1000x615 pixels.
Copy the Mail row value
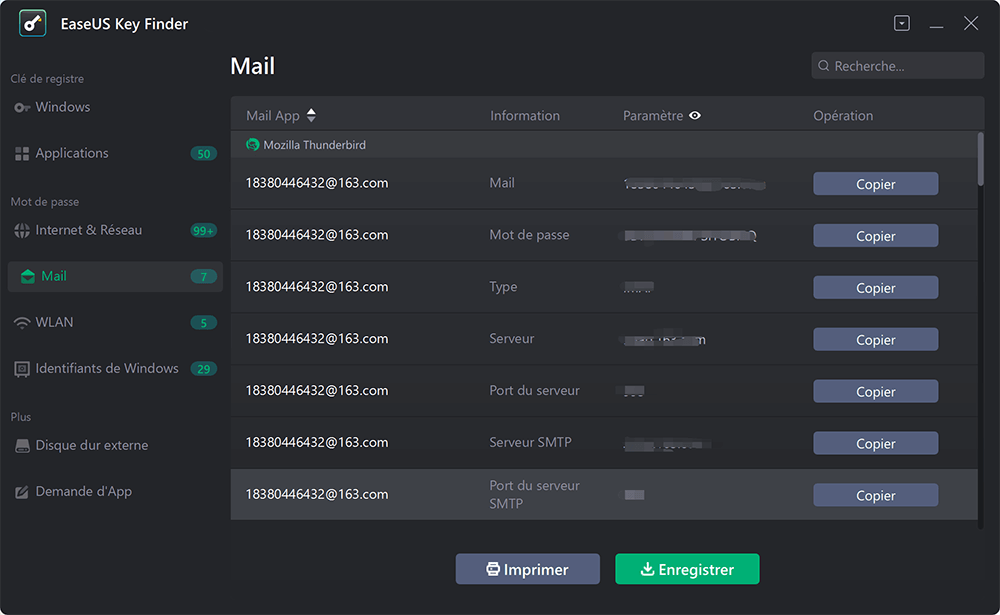pyautogui.click(x=875, y=184)
